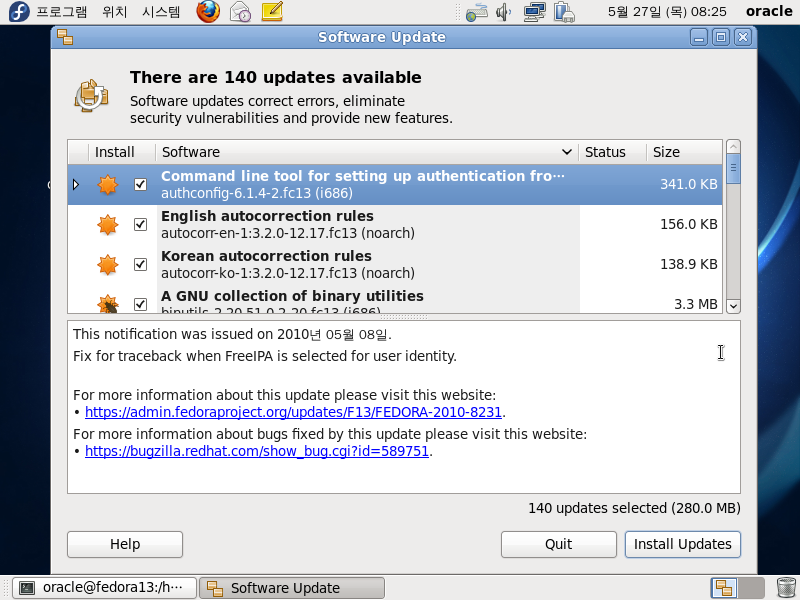Click the FreeIPA traceback fix description
Viewport: 800px width, 600px height.
coord(265,356)
